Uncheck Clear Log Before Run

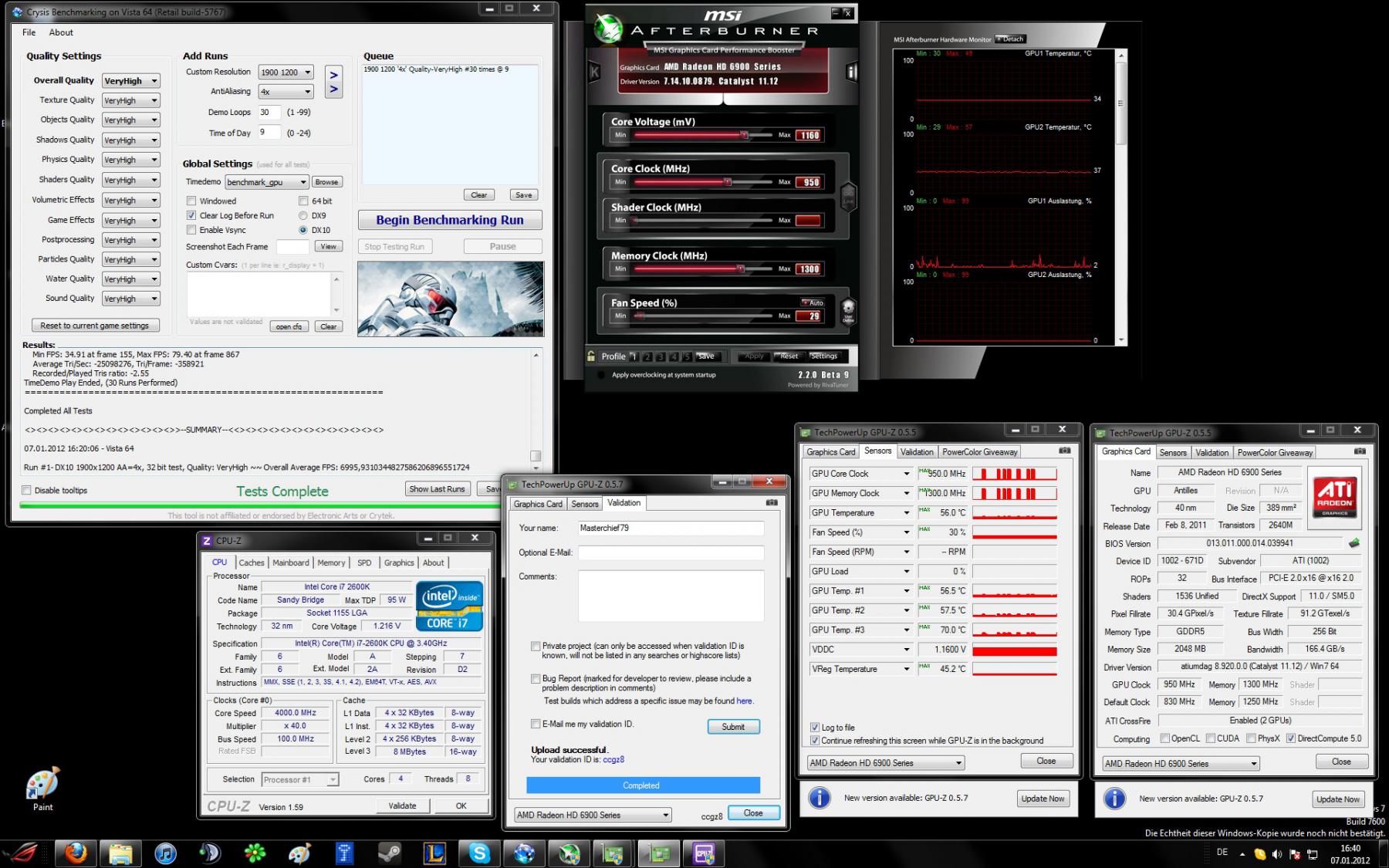click(x=191, y=215)
